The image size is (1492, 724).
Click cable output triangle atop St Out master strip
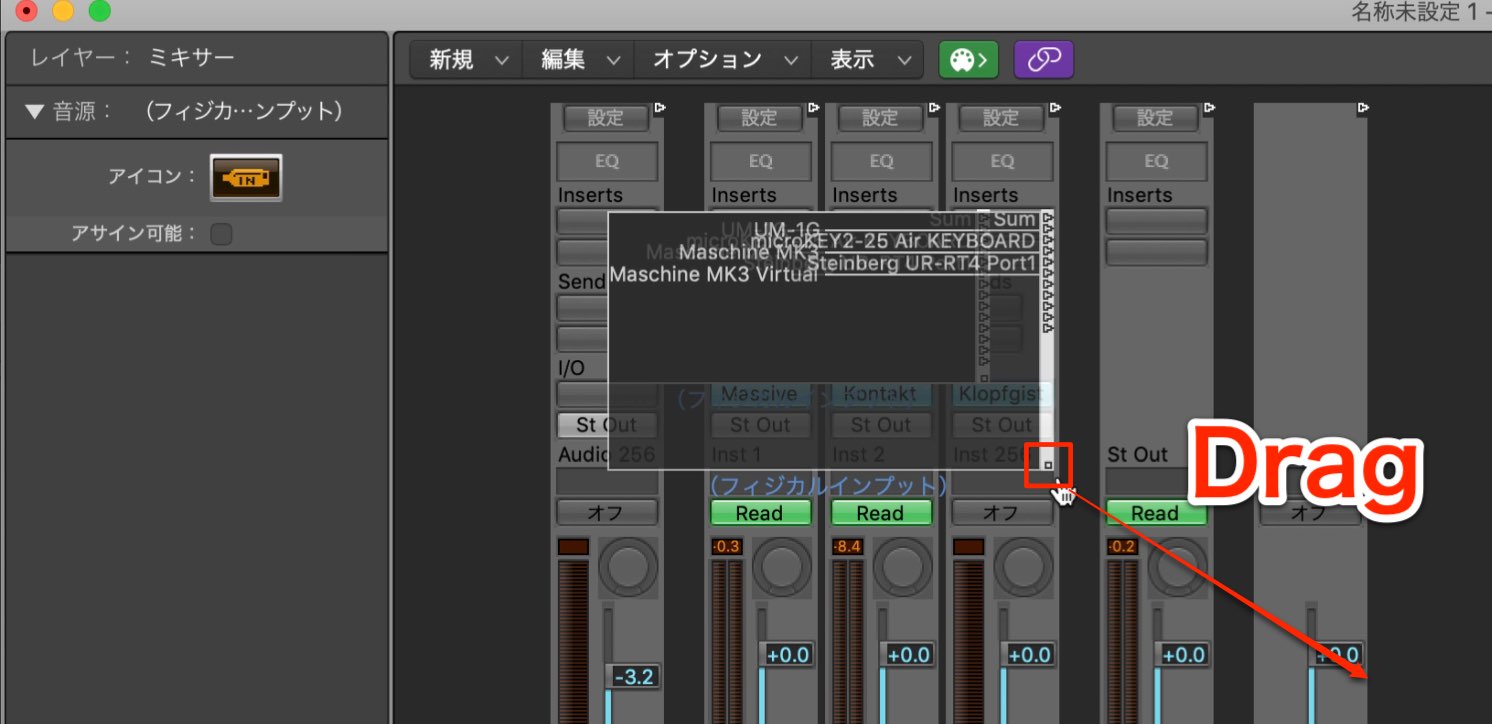coord(1209,107)
